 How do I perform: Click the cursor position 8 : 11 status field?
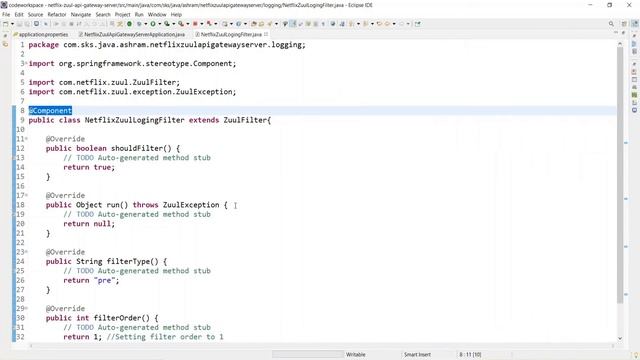pyautogui.click(x=470, y=354)
